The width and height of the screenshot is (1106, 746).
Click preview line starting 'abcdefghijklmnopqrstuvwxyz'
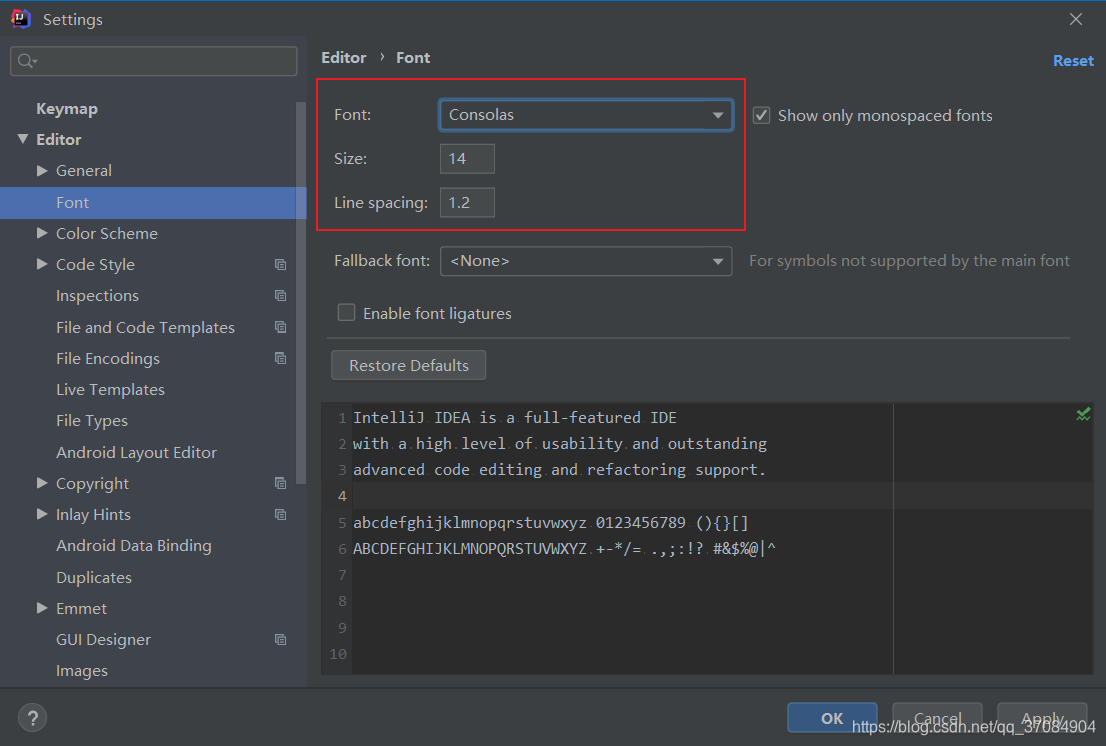550,522
